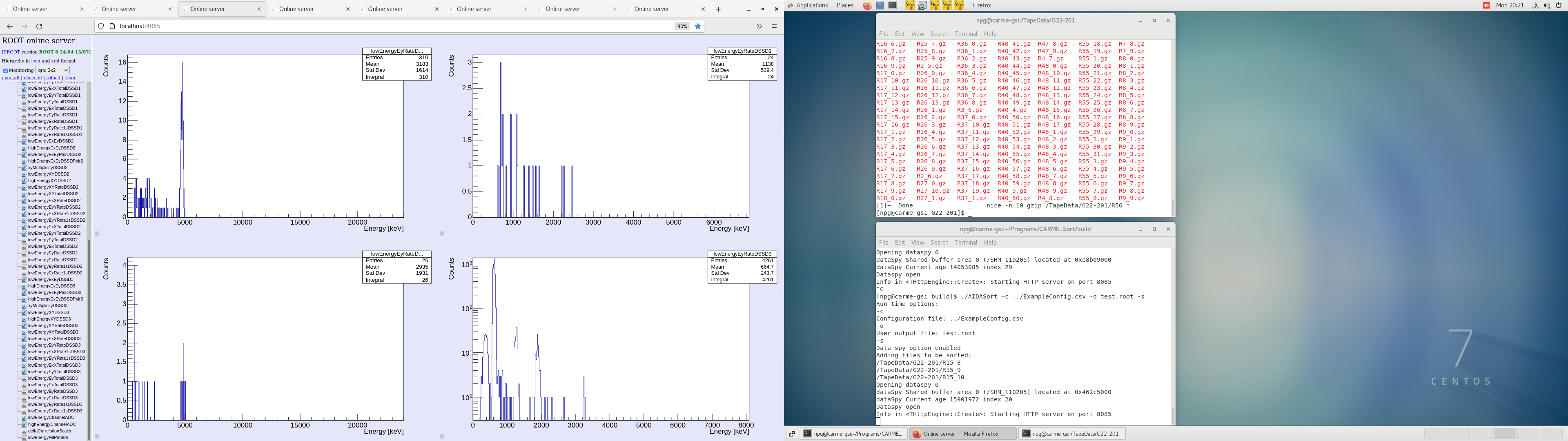Open the volume control in system tray
The width and height of the screenshot is (1568, 441).
1547,5
